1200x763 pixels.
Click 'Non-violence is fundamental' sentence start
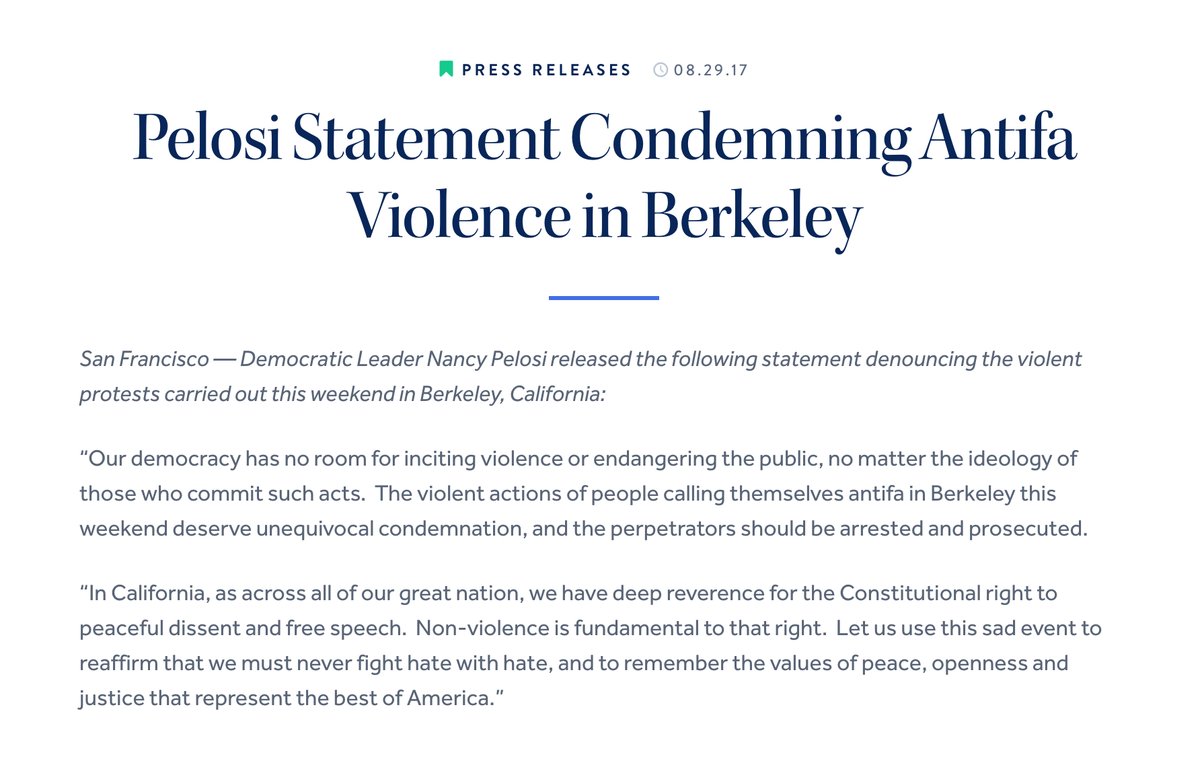533,628
